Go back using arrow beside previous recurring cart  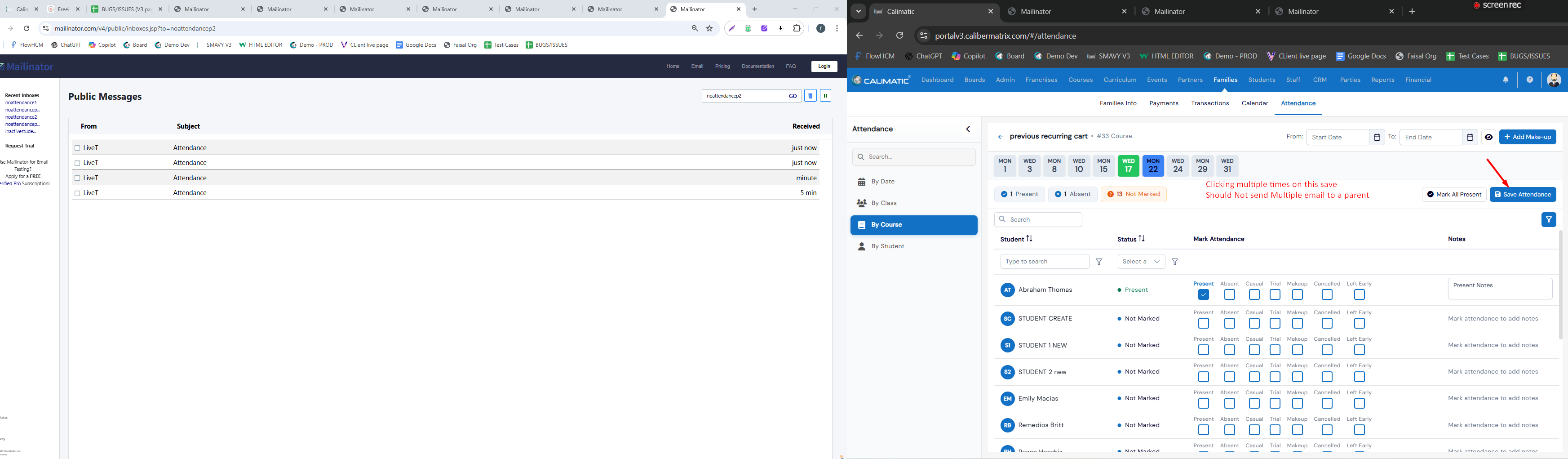click(x=1000, y=137)
